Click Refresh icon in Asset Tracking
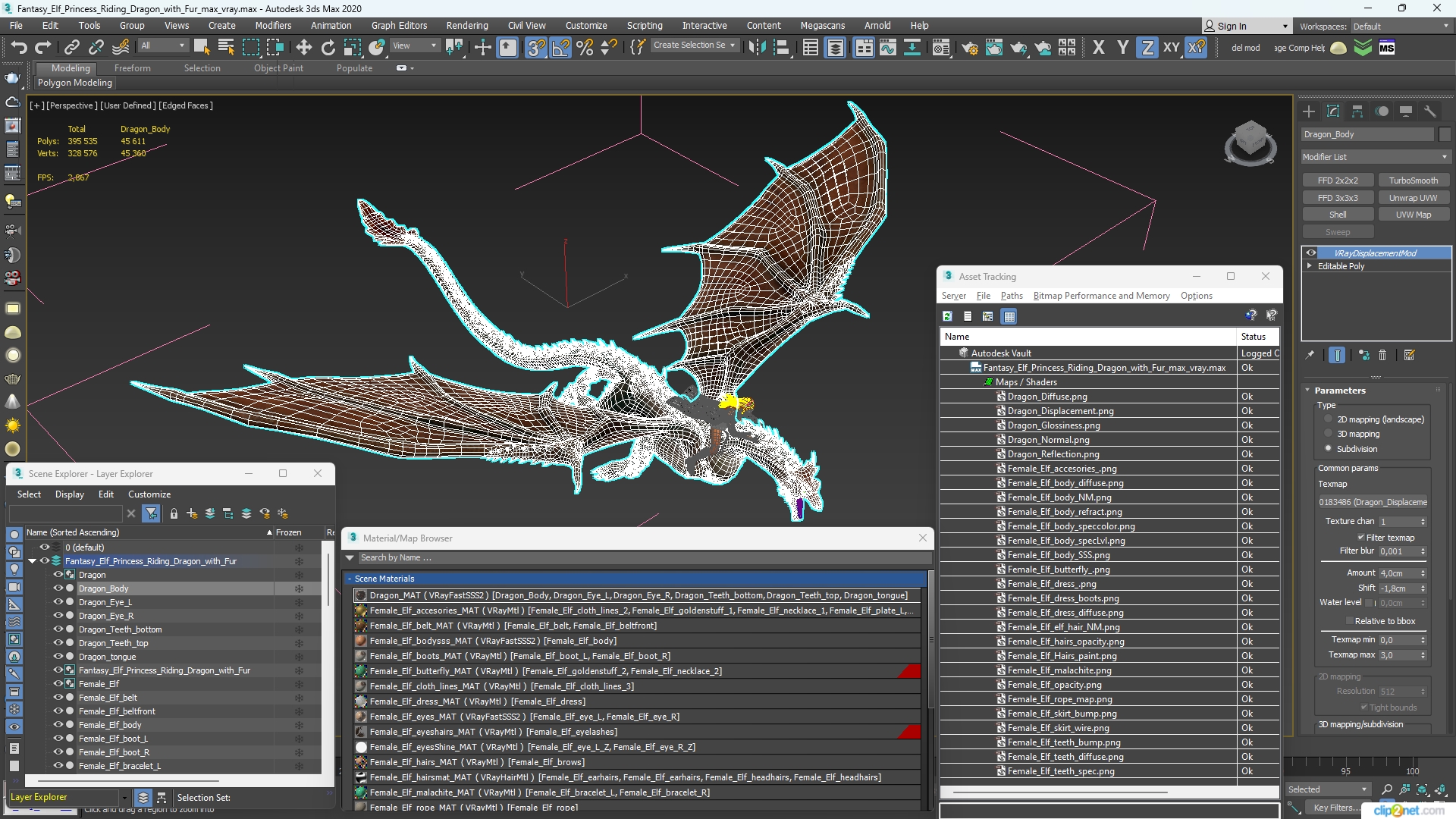This screenshot has height=819, width=1456. pos(947,316)
